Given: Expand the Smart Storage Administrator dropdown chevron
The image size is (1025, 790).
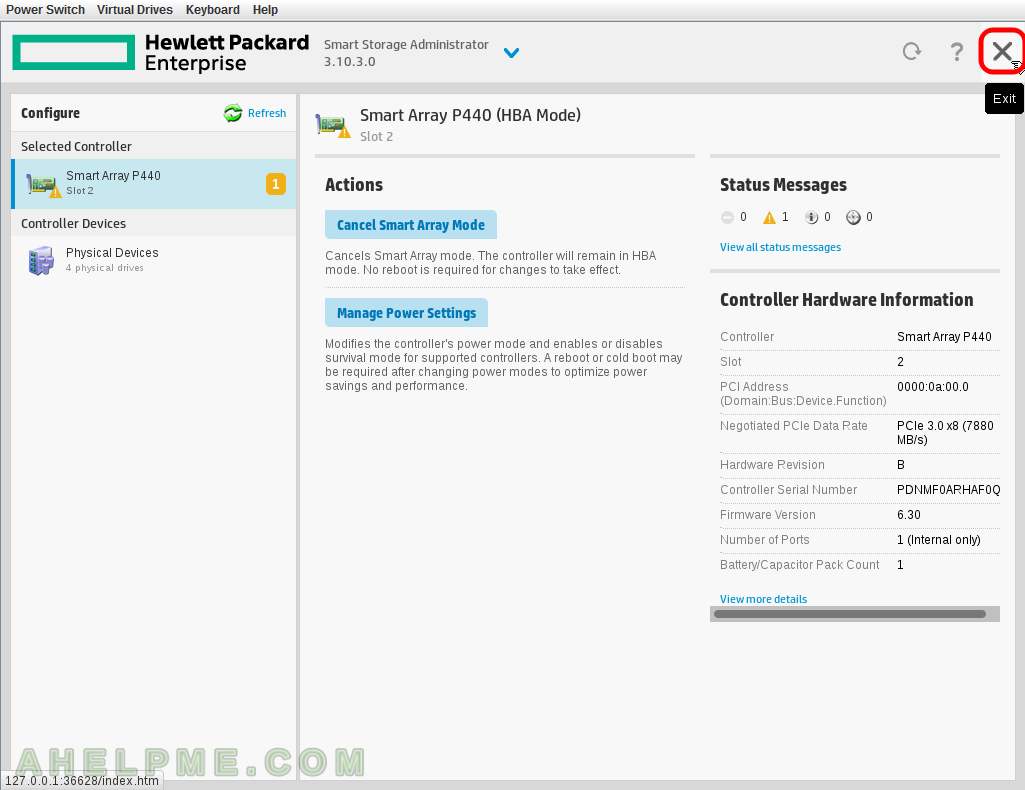Looking at the screenshot, I should click(512, 52).
